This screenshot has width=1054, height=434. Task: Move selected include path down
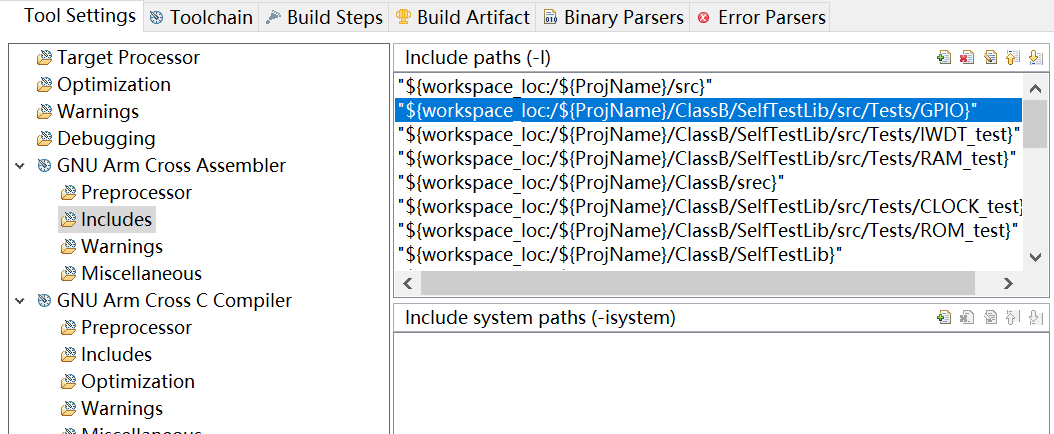tap(1036, 58)
